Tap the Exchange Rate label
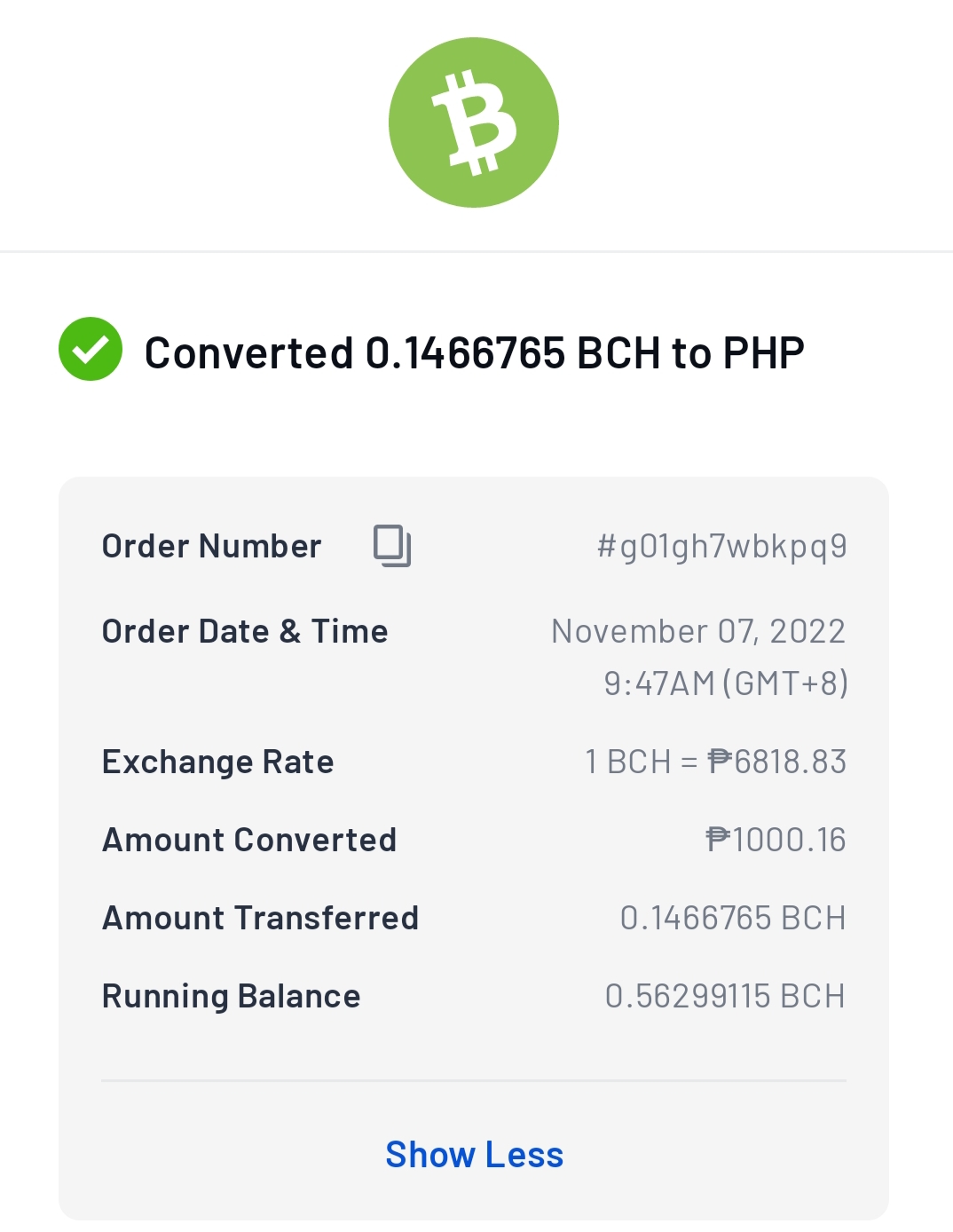 218,762
